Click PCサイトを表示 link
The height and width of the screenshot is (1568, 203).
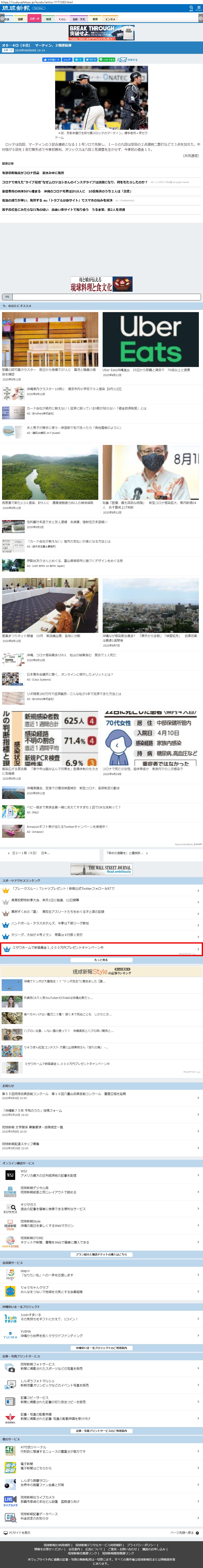17,1533
